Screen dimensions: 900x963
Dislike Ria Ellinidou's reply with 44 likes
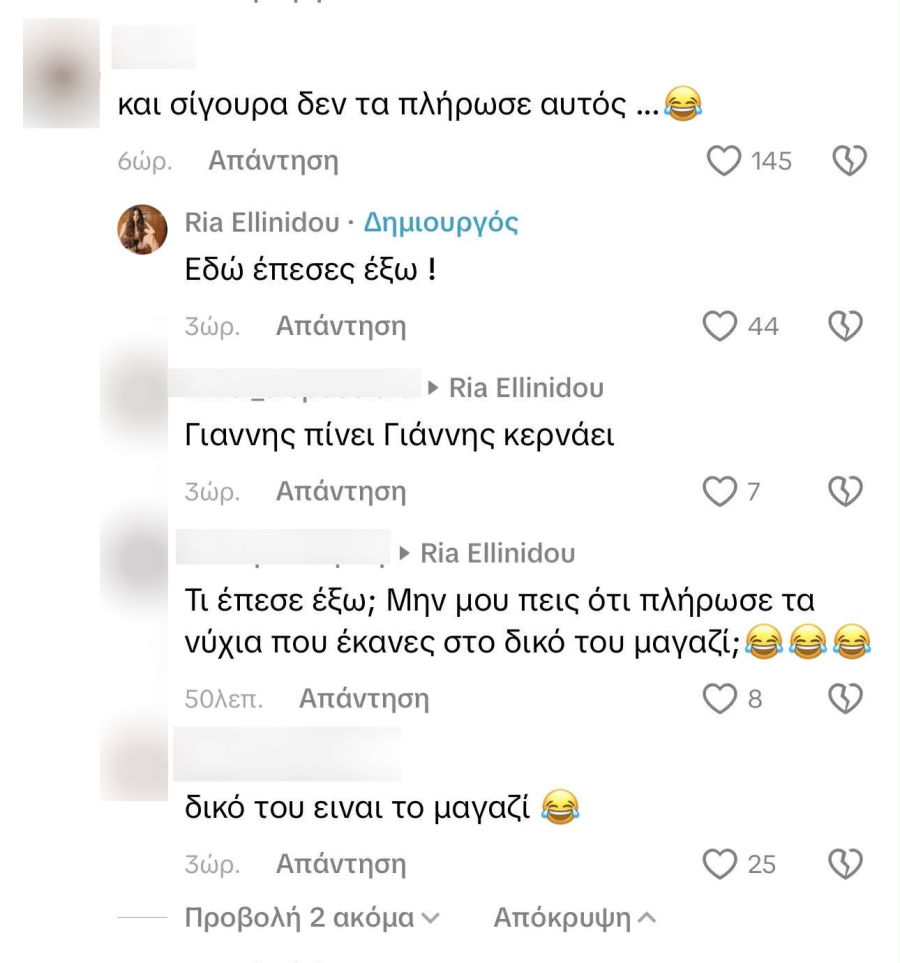pyautogui.click(x=848, y=326)
